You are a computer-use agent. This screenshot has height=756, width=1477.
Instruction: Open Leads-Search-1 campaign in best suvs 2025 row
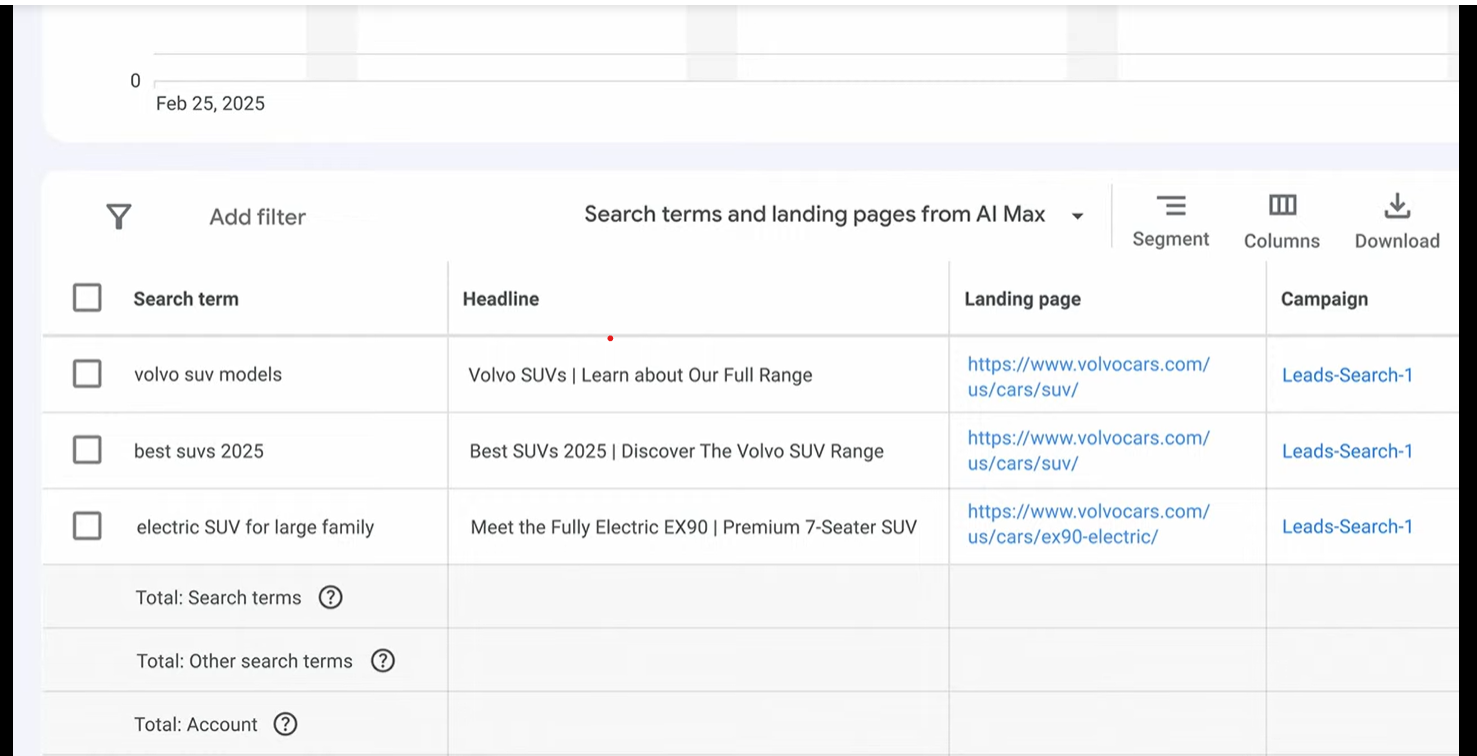coord(1347,451)
